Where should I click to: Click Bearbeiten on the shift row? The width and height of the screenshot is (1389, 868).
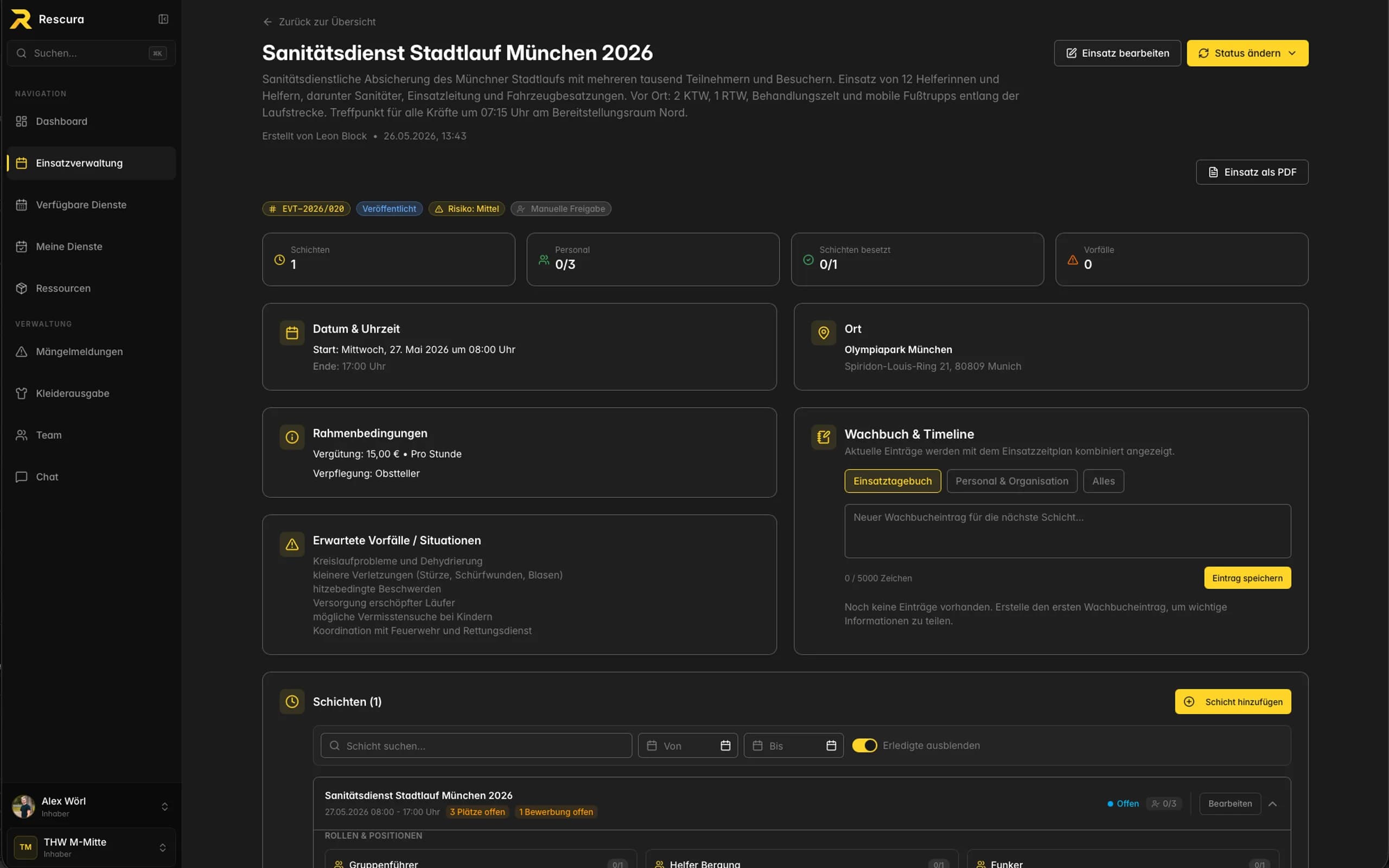[x=1229, y=803]
